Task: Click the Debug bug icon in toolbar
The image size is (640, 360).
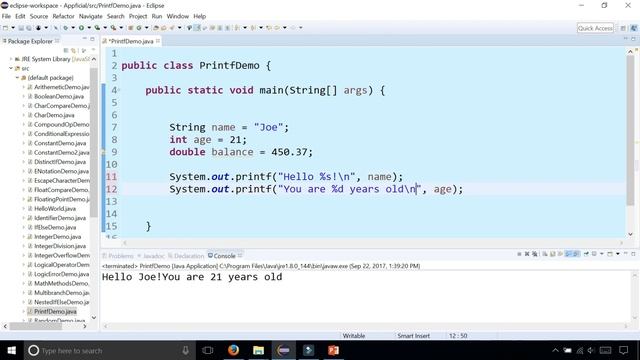Action: 65,28
